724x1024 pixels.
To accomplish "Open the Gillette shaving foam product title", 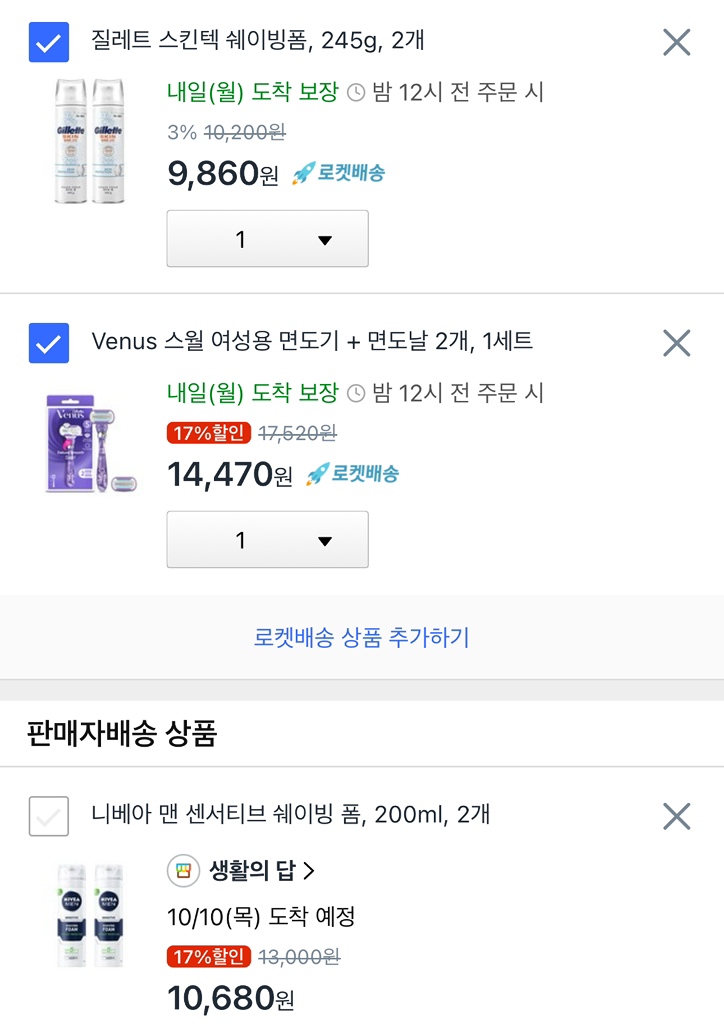I will pos(258,41).
